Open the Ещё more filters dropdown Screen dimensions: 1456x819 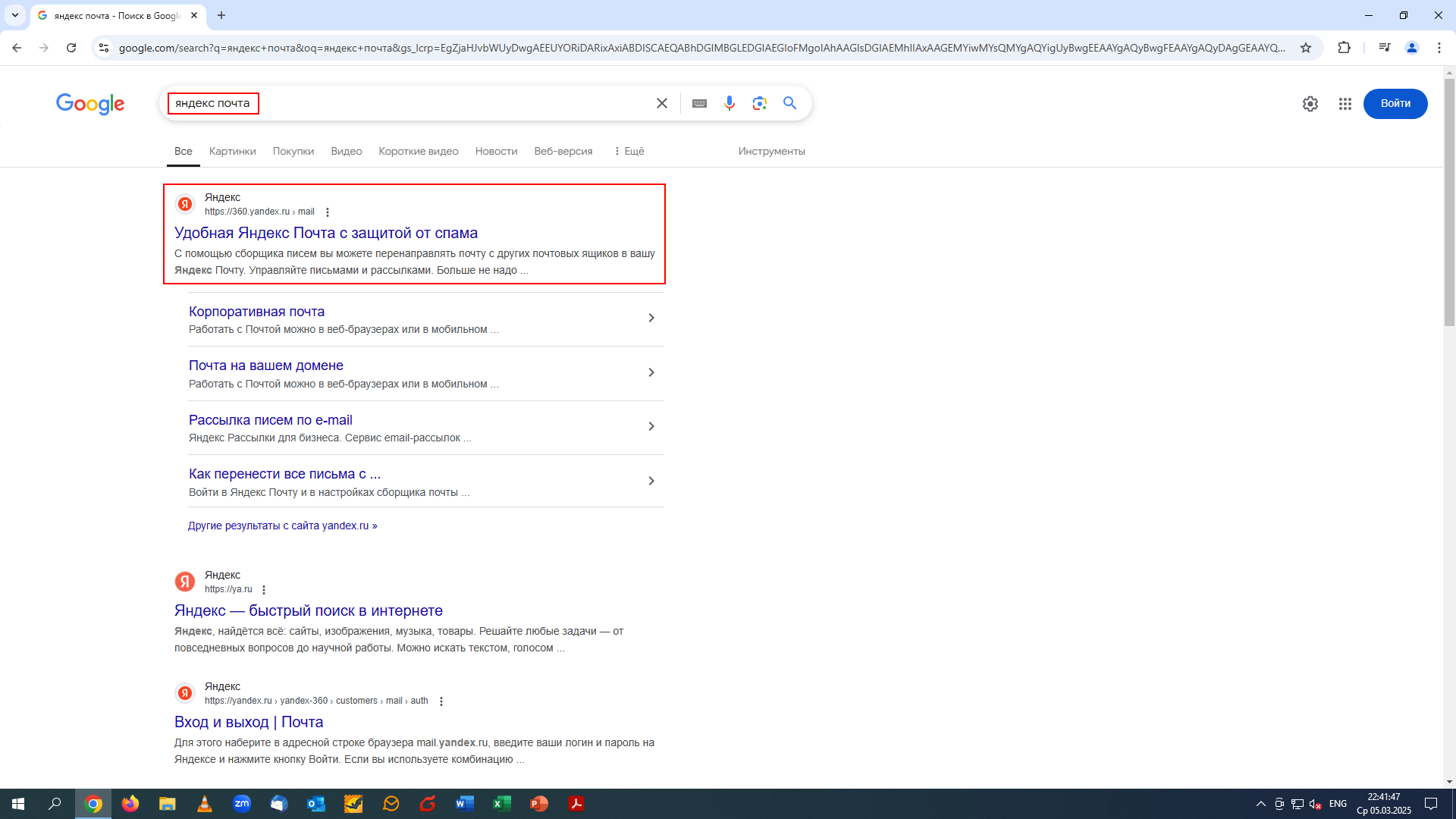(x=629, y=151)
